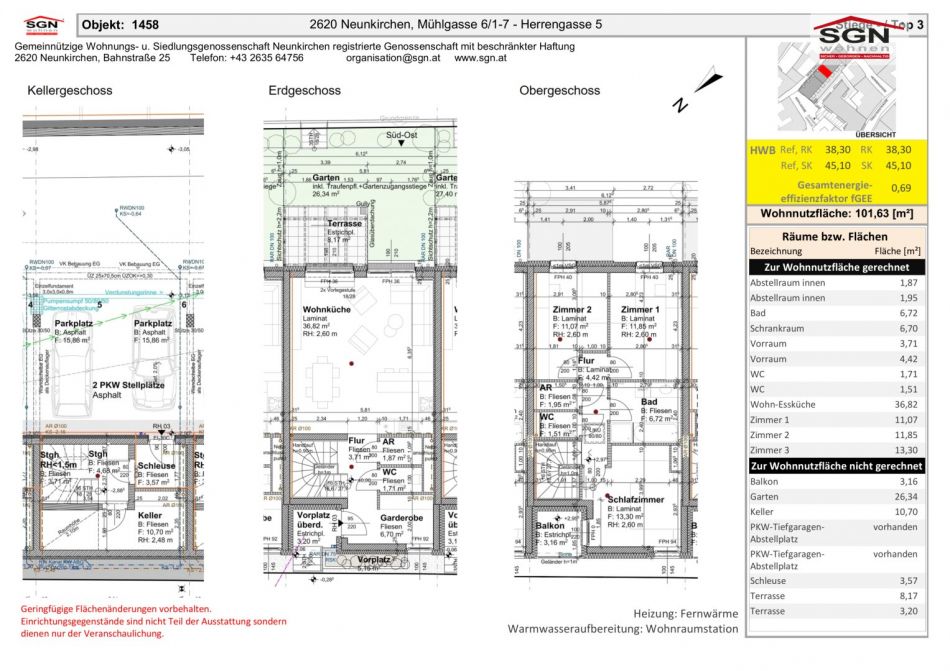
Task: Click the spiral staircase in Erdgeschoss plan
Action: tap(316, 469)
